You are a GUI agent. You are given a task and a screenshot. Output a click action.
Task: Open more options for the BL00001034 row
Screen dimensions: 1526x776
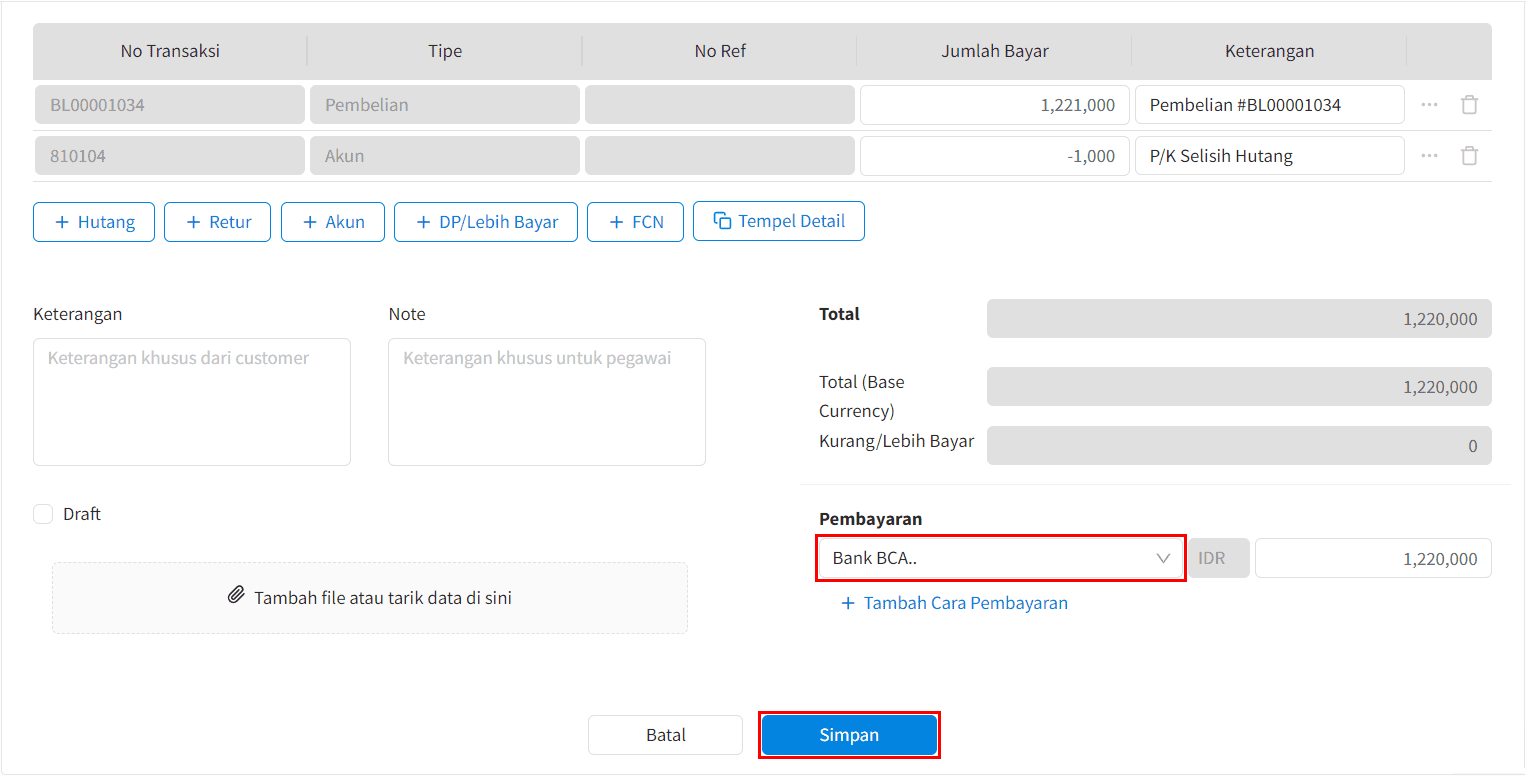1430,105
